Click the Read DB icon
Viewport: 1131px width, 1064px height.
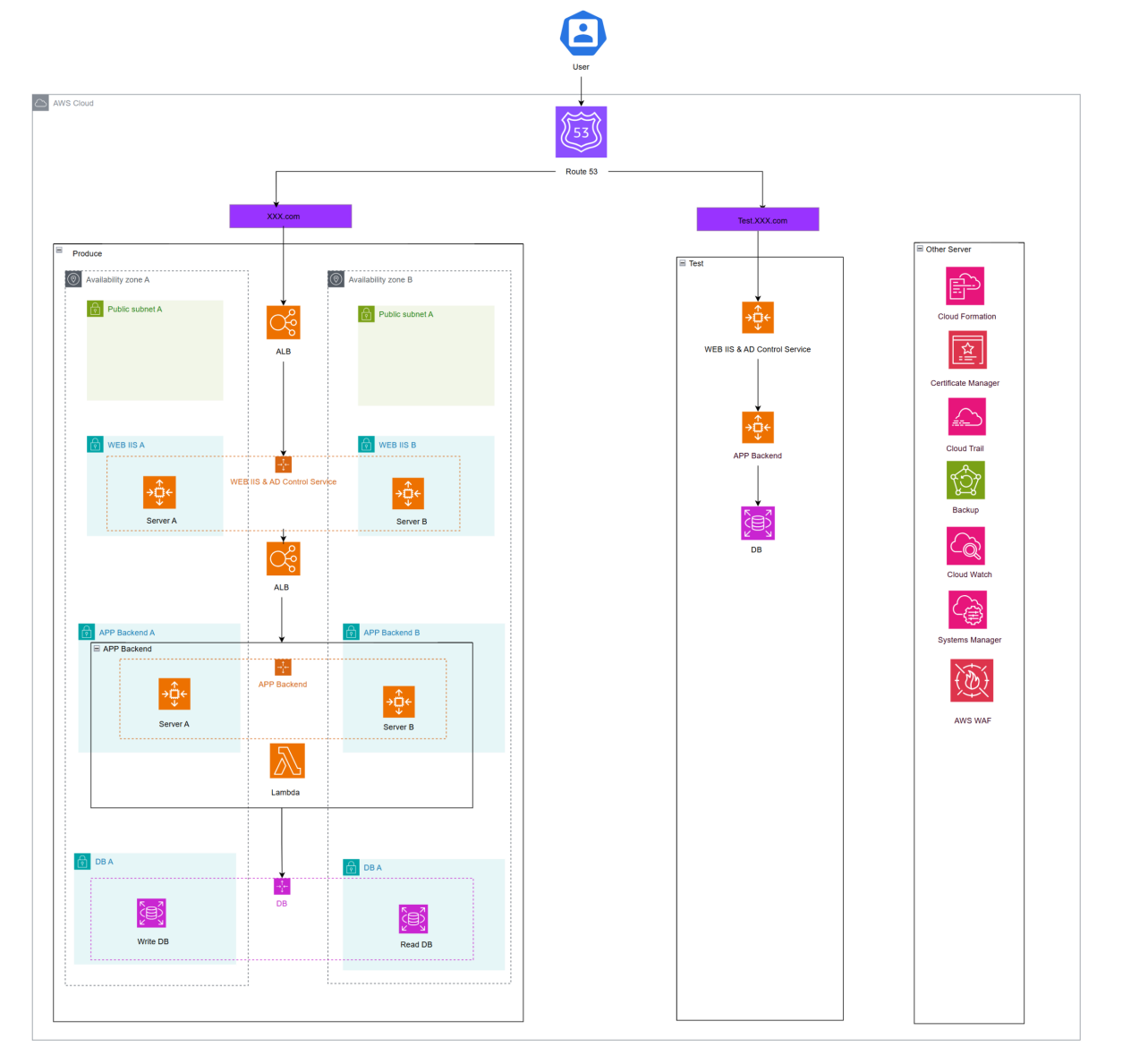tap(413, 918)
